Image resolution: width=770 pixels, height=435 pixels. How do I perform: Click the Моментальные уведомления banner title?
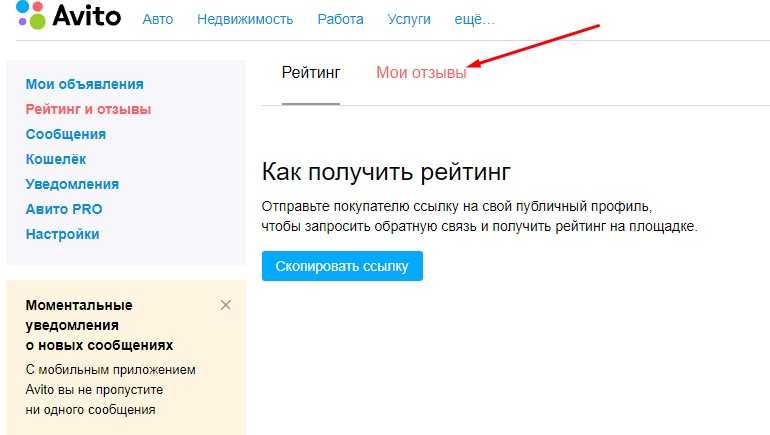(x=99, y=325)
